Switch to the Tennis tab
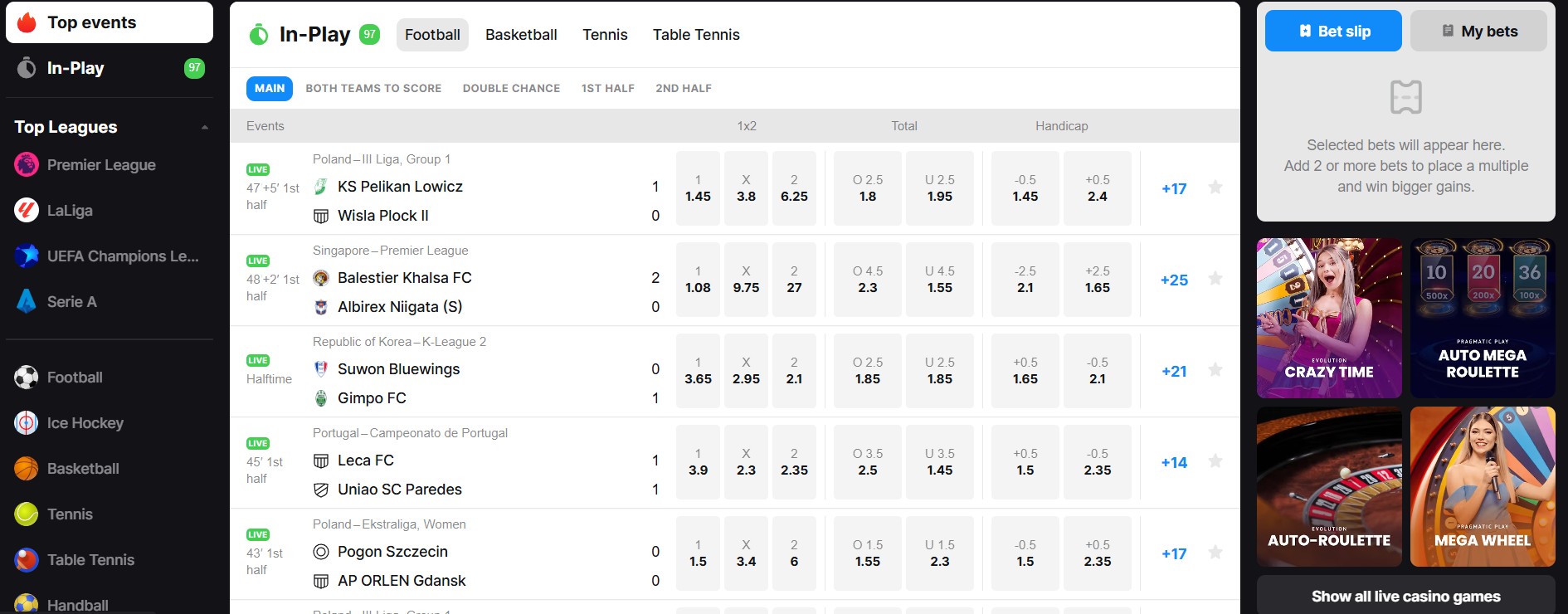Viewport: 1568px width, 614px height. (605, 35)
